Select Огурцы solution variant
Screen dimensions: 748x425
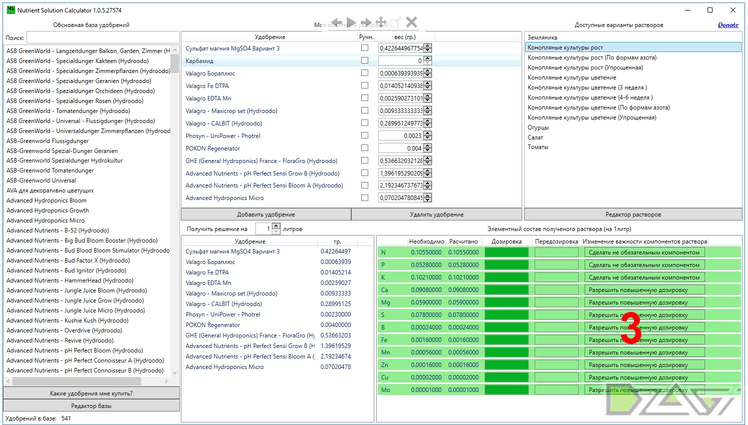tap(538, 127)
